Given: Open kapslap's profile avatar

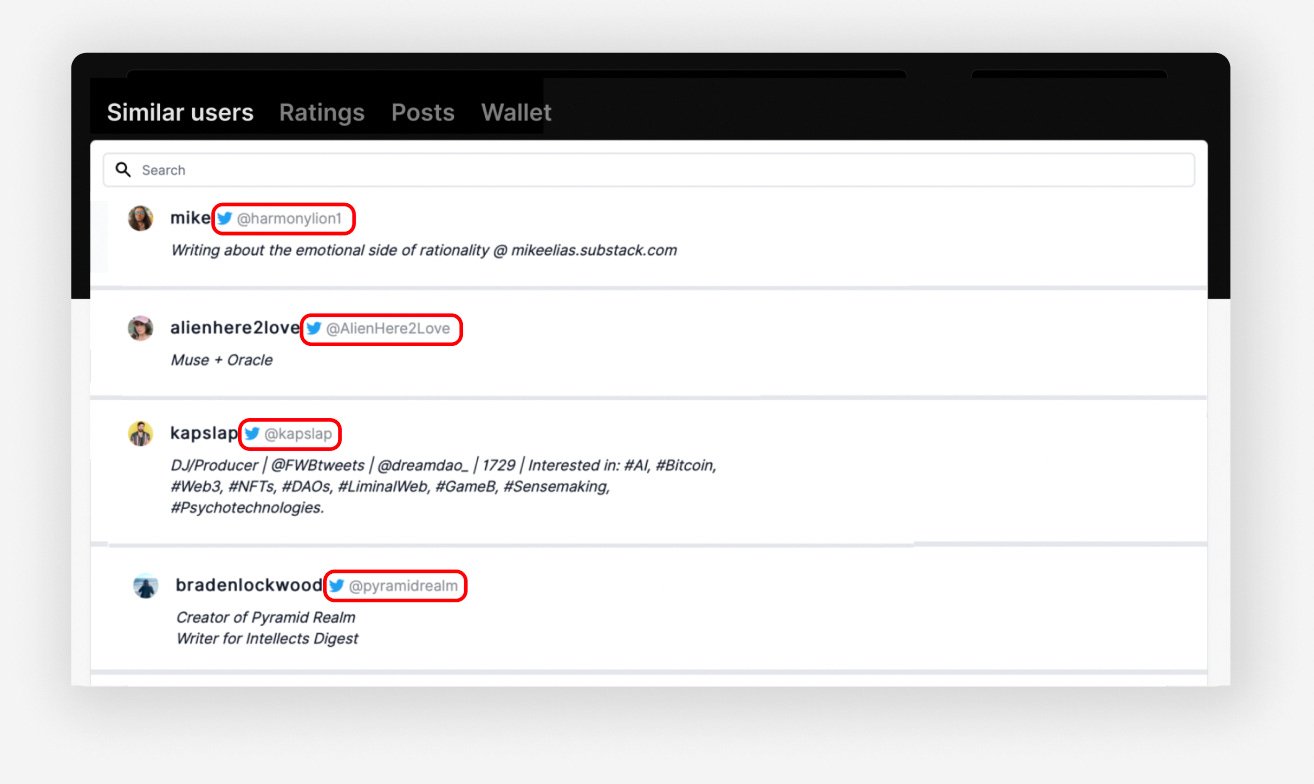Looking at the screenshot, I should point(141,434).
